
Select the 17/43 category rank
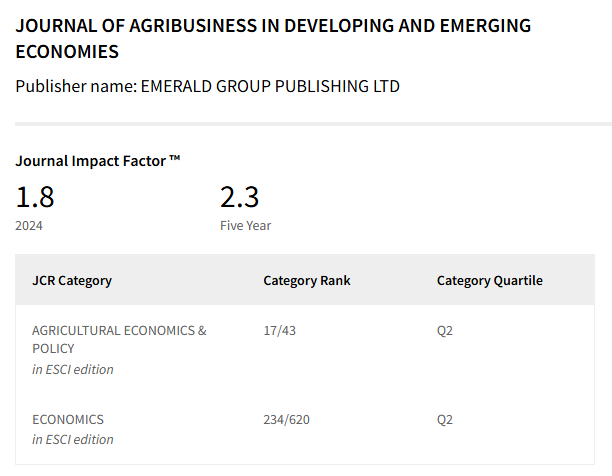point(279,330)
